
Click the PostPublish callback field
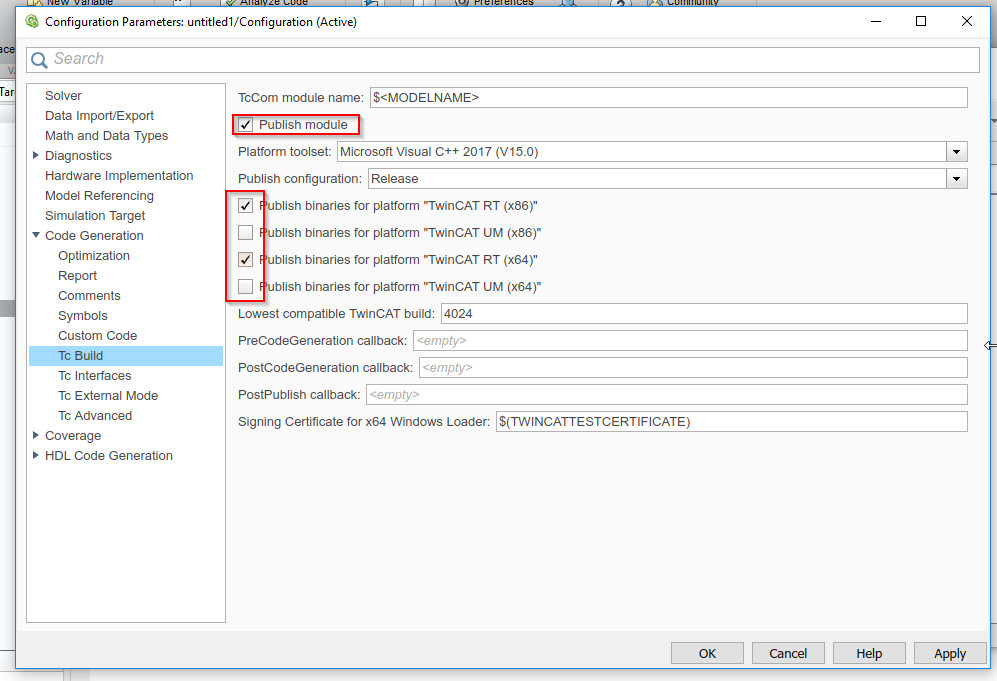click(x=667, y=395)
